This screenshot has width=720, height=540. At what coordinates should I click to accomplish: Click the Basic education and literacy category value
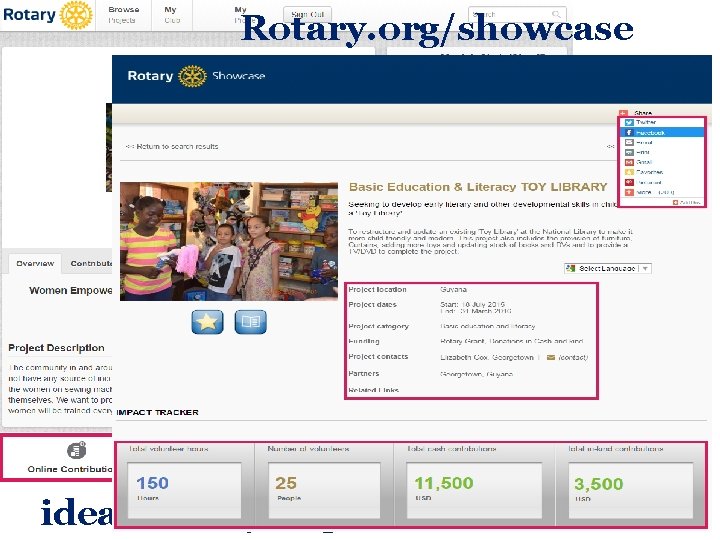pos(488,326)
